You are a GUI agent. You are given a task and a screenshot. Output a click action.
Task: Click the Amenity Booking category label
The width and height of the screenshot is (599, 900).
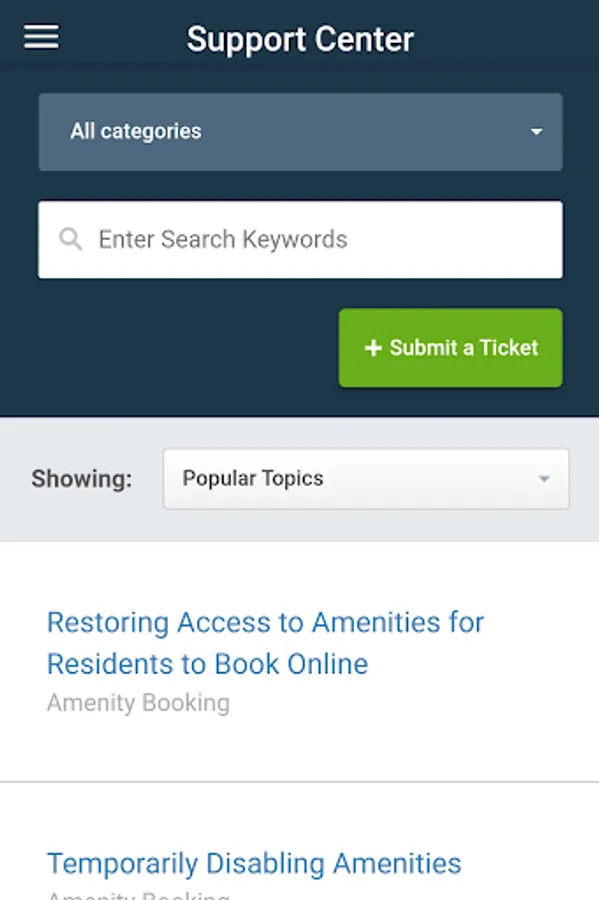click(138, 703)
